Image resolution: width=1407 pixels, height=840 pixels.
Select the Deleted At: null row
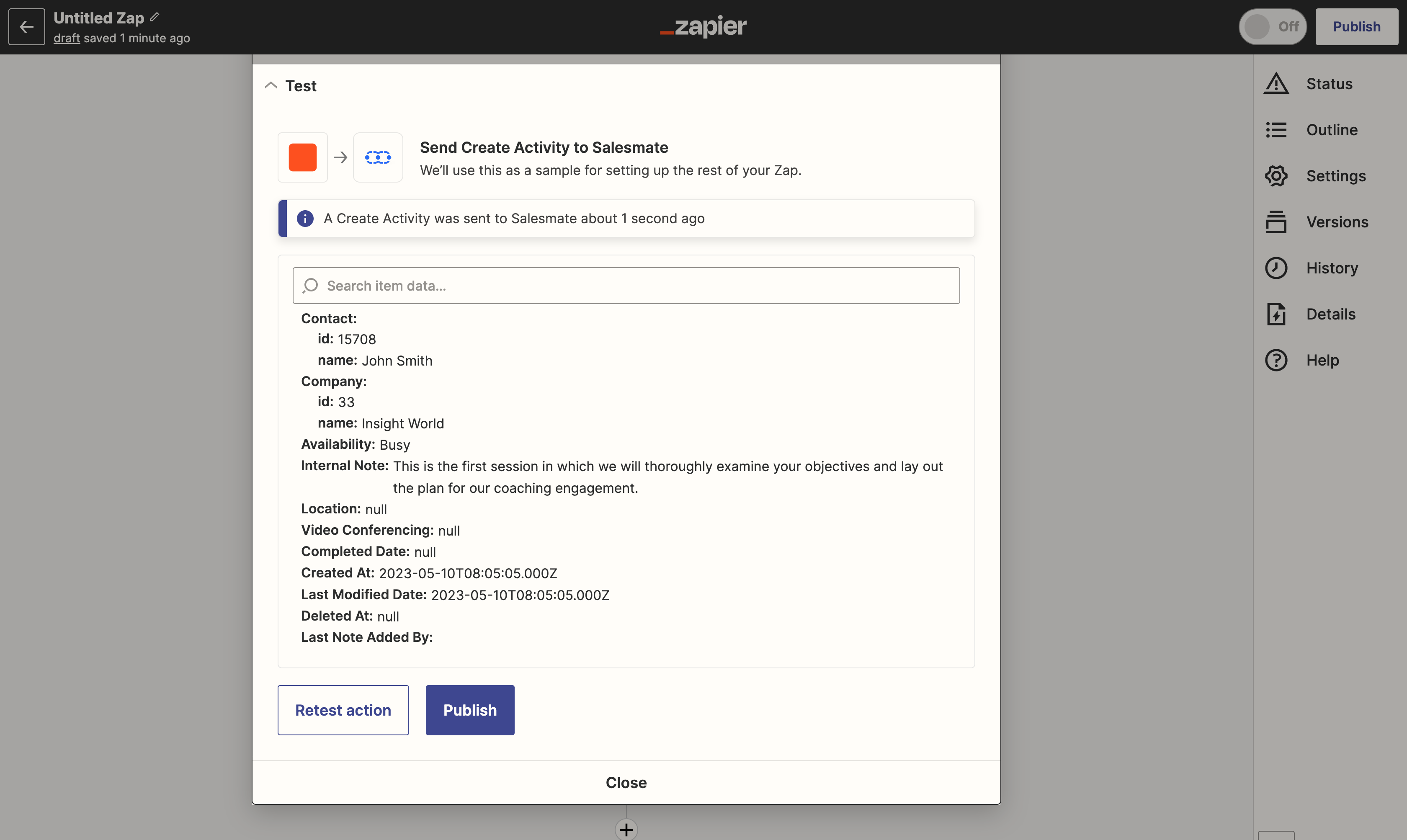[350, 616]
